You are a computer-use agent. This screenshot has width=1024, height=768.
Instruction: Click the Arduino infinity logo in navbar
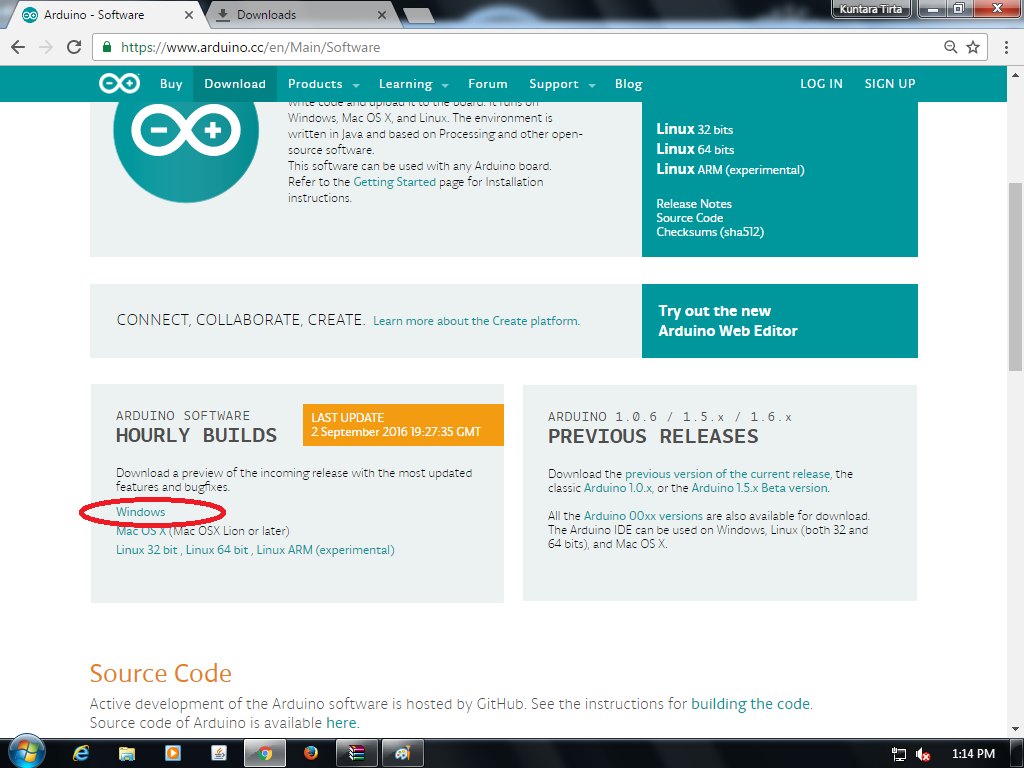tap(120, 84)
